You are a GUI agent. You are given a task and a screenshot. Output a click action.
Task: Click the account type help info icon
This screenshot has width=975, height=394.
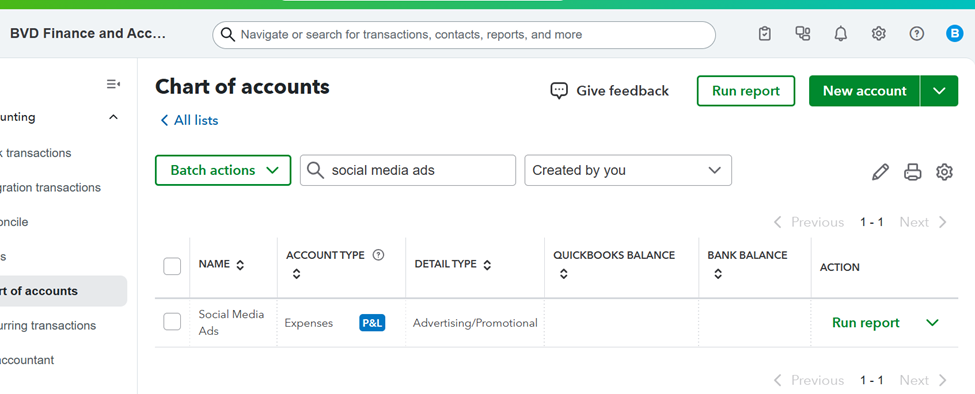378,255
